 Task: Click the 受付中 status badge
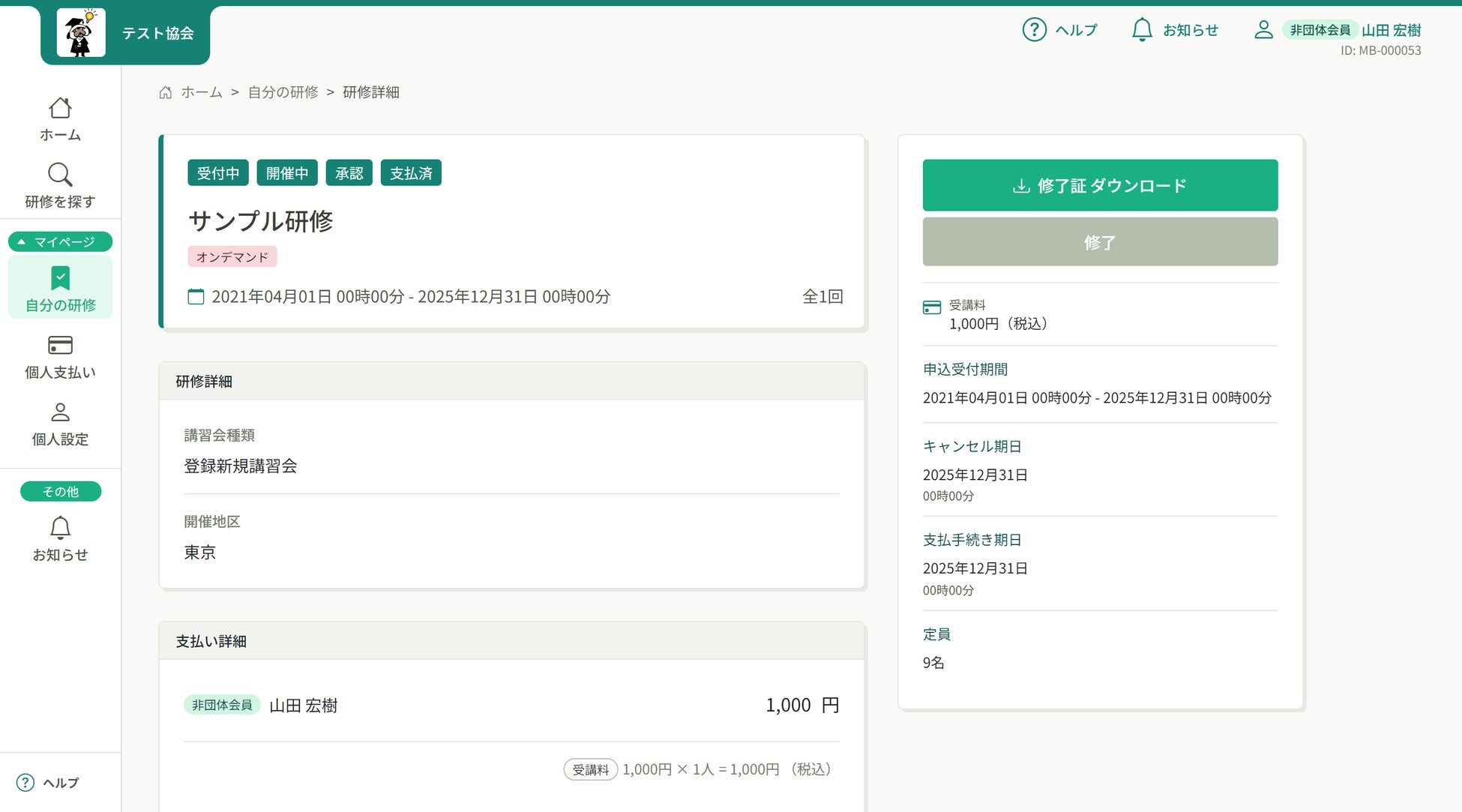217,173
